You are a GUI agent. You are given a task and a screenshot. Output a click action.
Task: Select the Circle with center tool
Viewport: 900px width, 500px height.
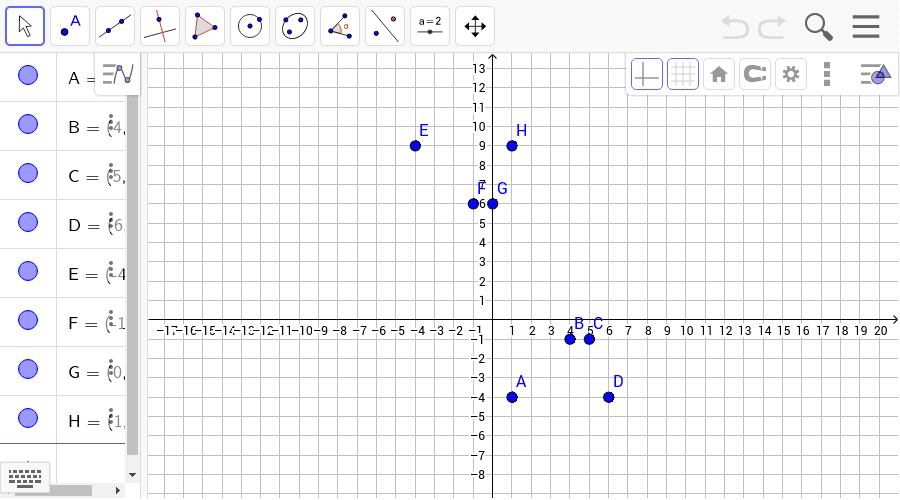(250, 26)
